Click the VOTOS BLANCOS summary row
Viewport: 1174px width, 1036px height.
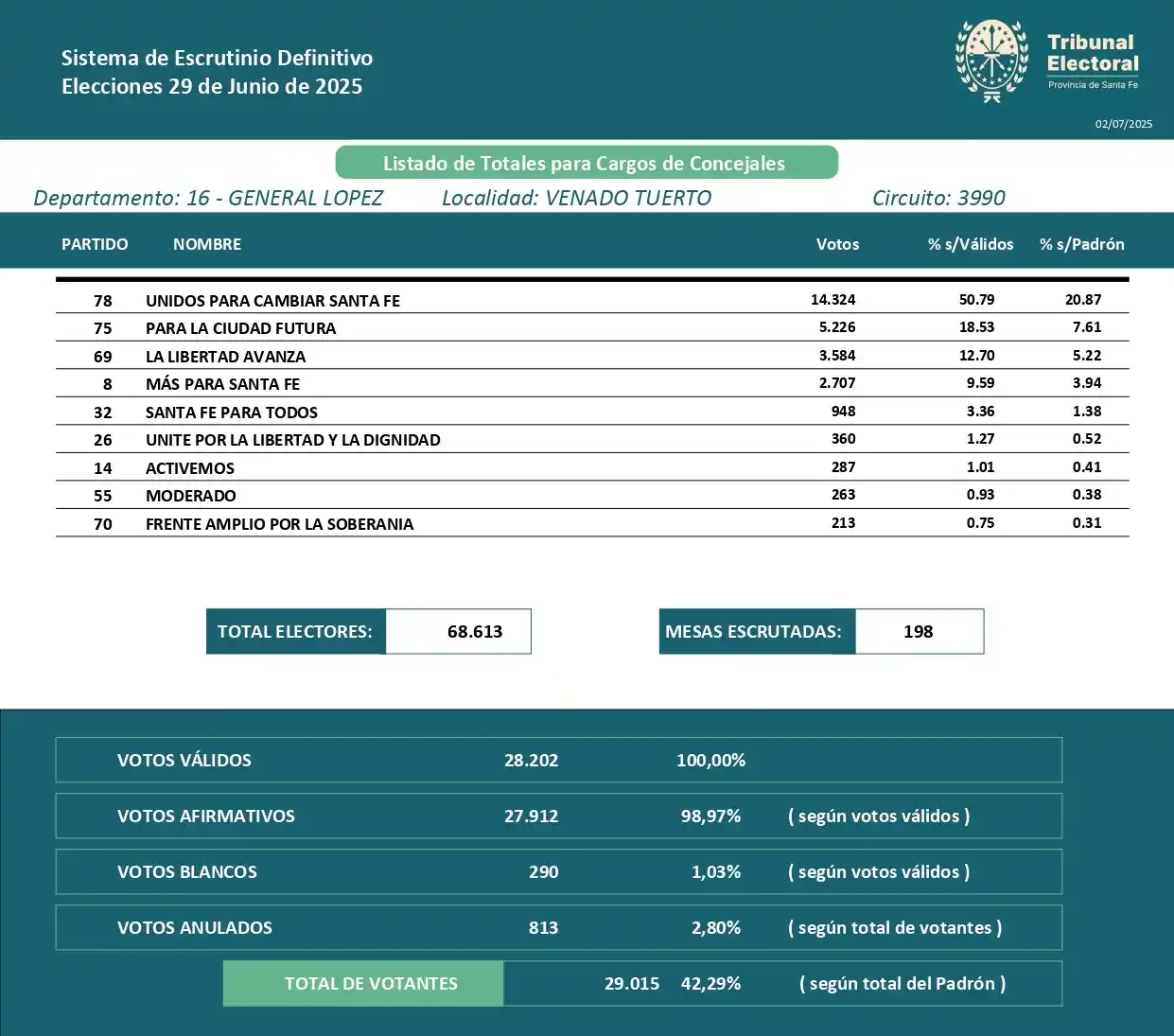click(x=558, y=871)
